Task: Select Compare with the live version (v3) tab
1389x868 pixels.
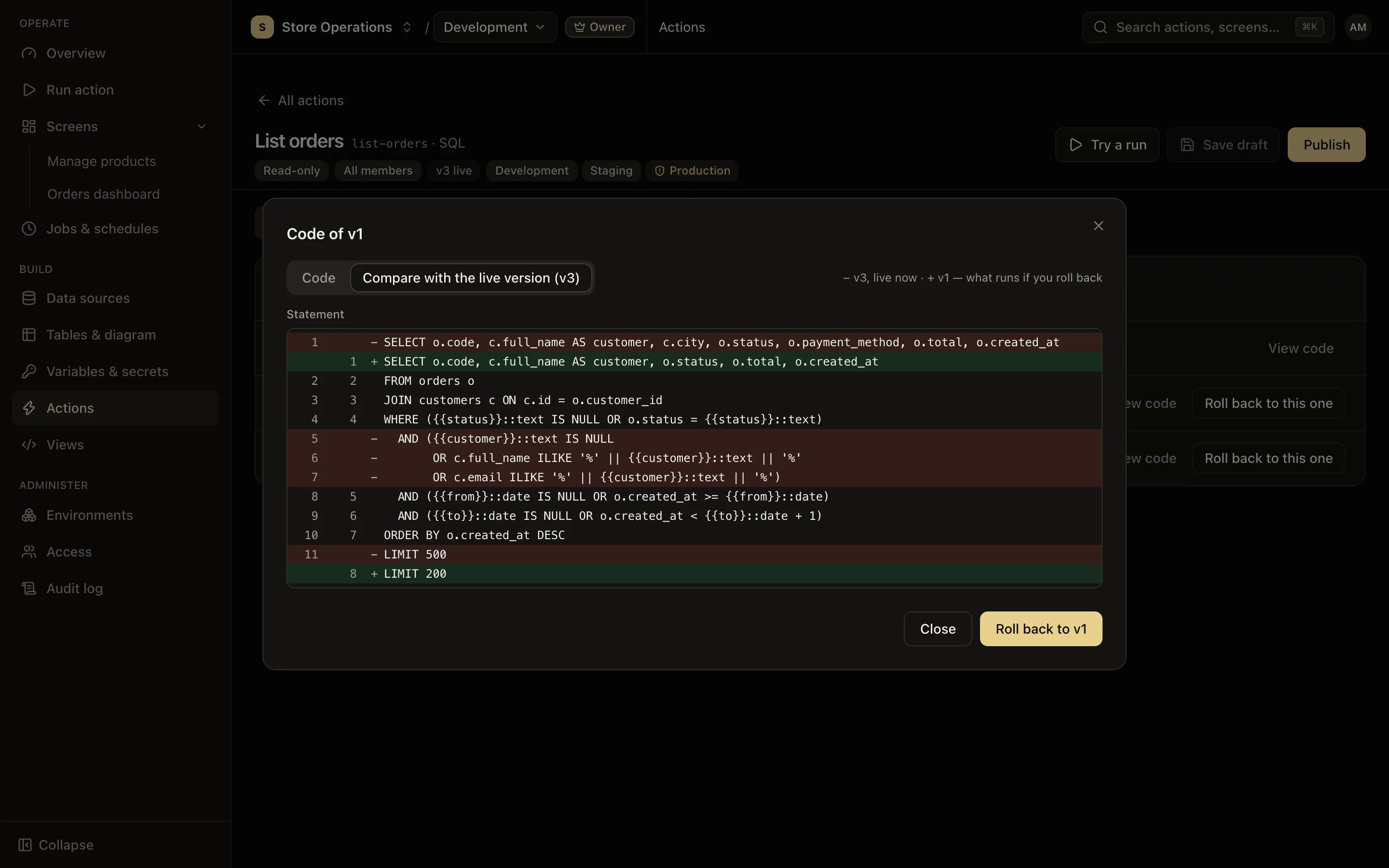Action: point(471,278)
